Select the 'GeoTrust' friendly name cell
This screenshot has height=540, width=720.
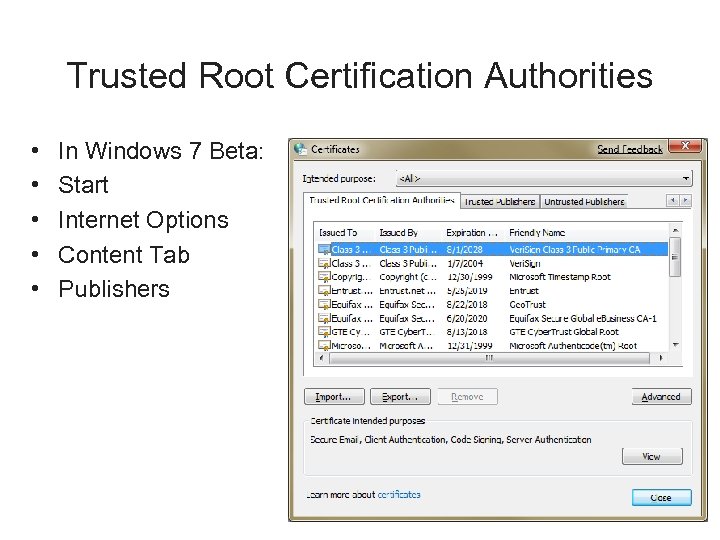527,304
